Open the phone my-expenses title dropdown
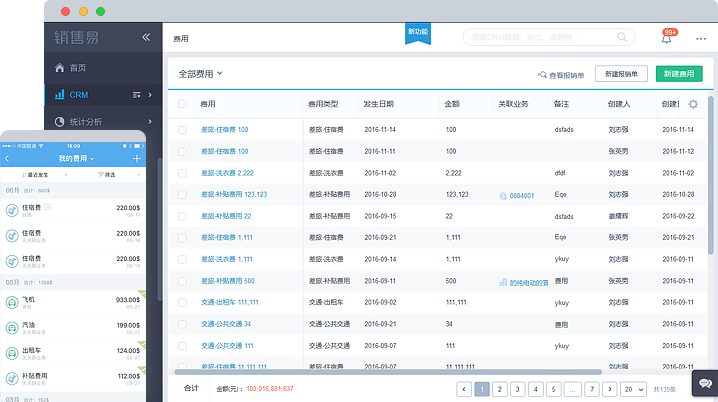This screenshot has width=718, height=402. pyautogui.click(x=76, y=158)
